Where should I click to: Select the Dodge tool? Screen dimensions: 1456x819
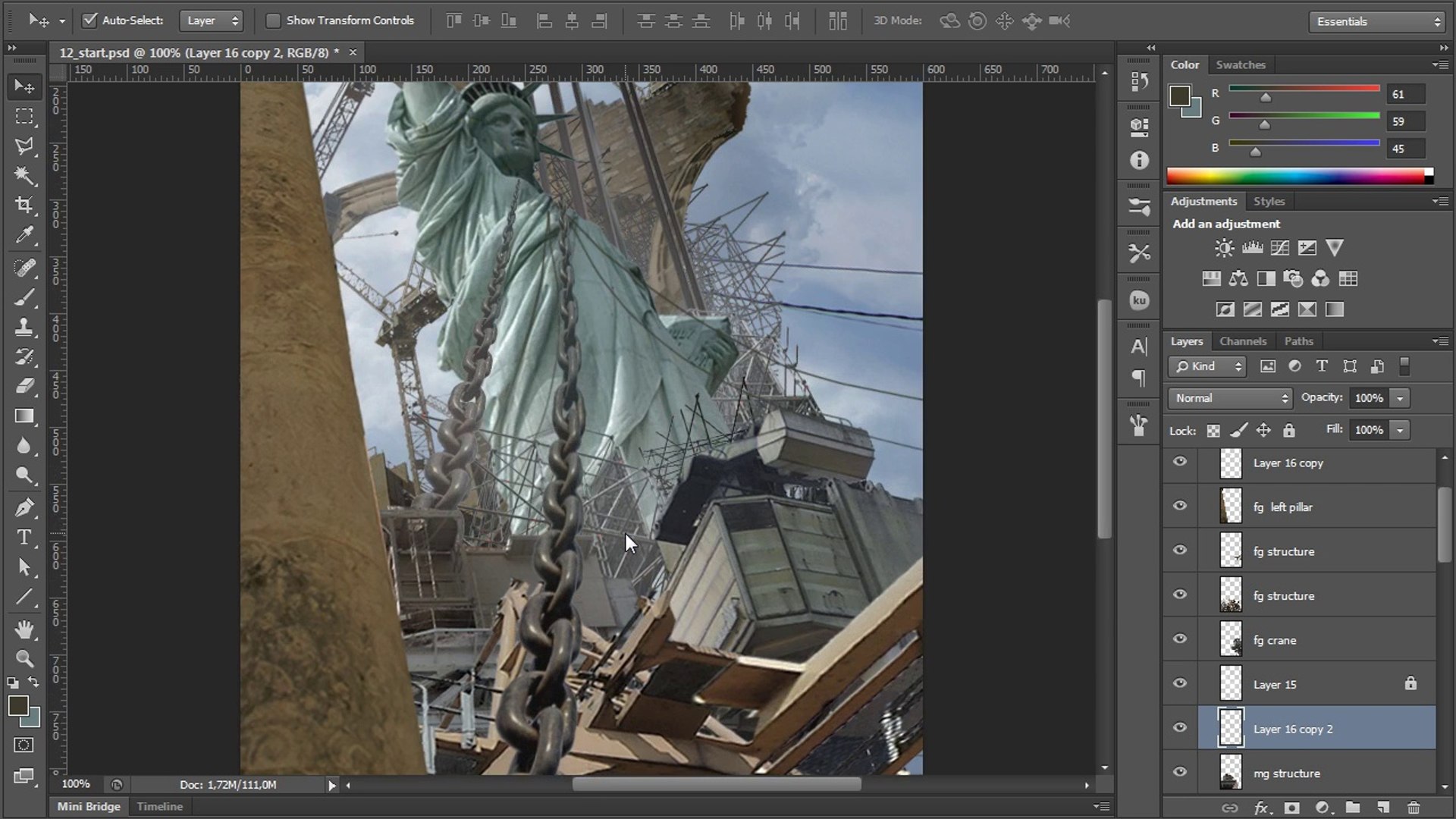[24, 475]
